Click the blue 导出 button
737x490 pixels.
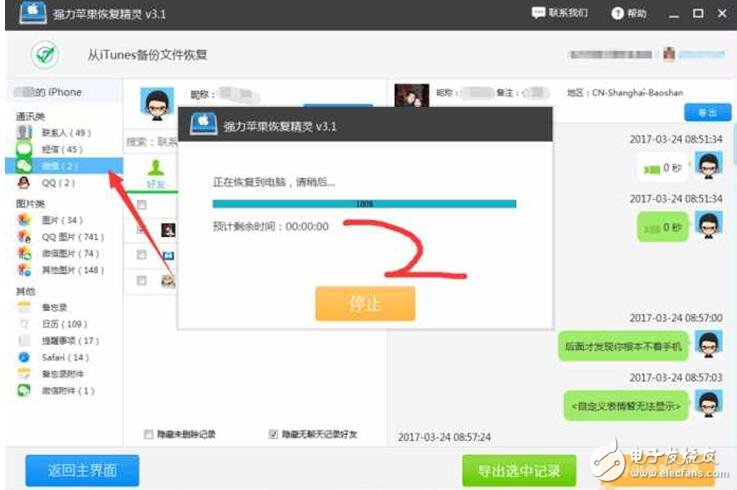[707, 113]
